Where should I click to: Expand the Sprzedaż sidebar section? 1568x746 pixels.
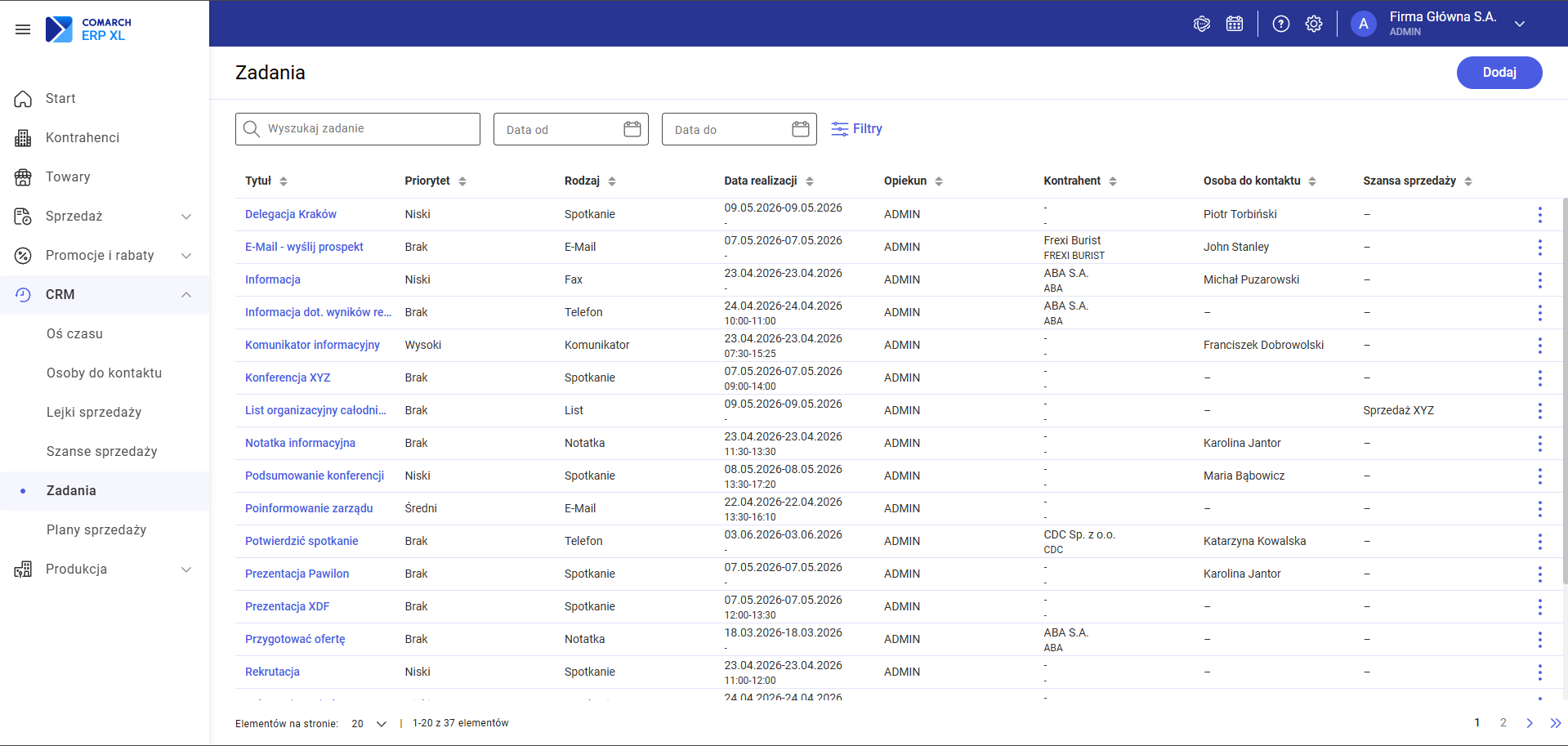[105, 217]
